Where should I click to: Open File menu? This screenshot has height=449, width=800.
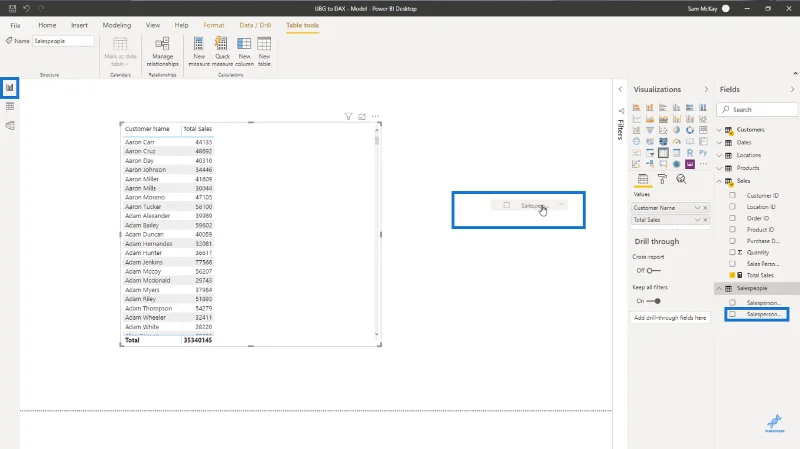click(15, 25)
